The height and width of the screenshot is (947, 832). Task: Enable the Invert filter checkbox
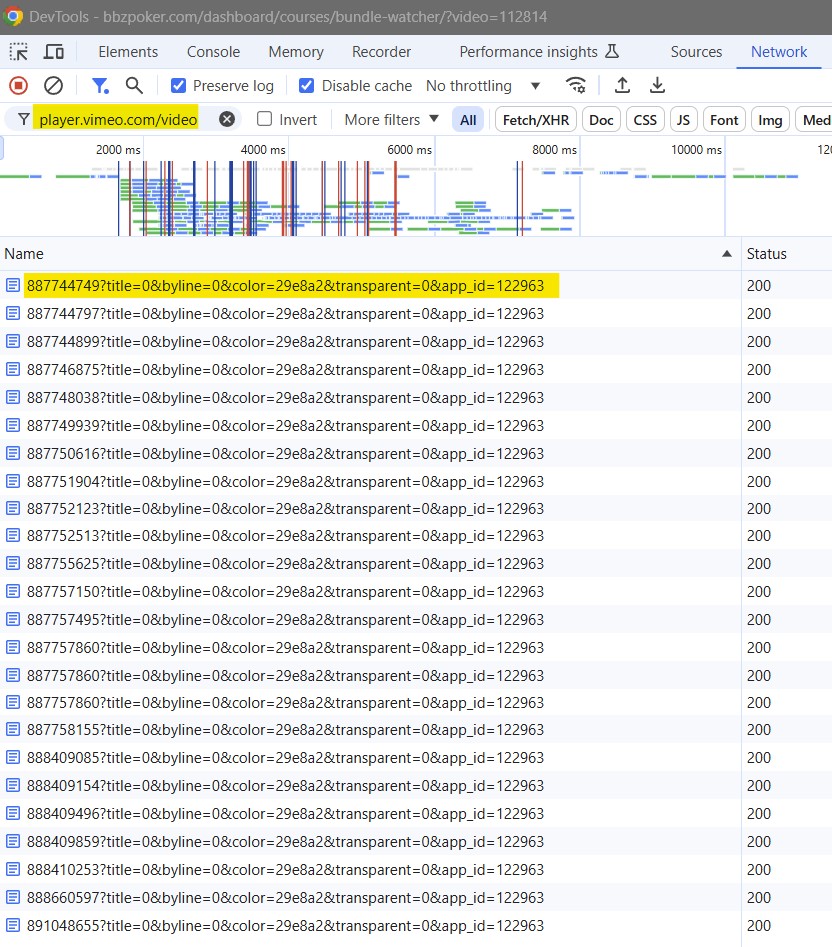(x=265, y=119)
